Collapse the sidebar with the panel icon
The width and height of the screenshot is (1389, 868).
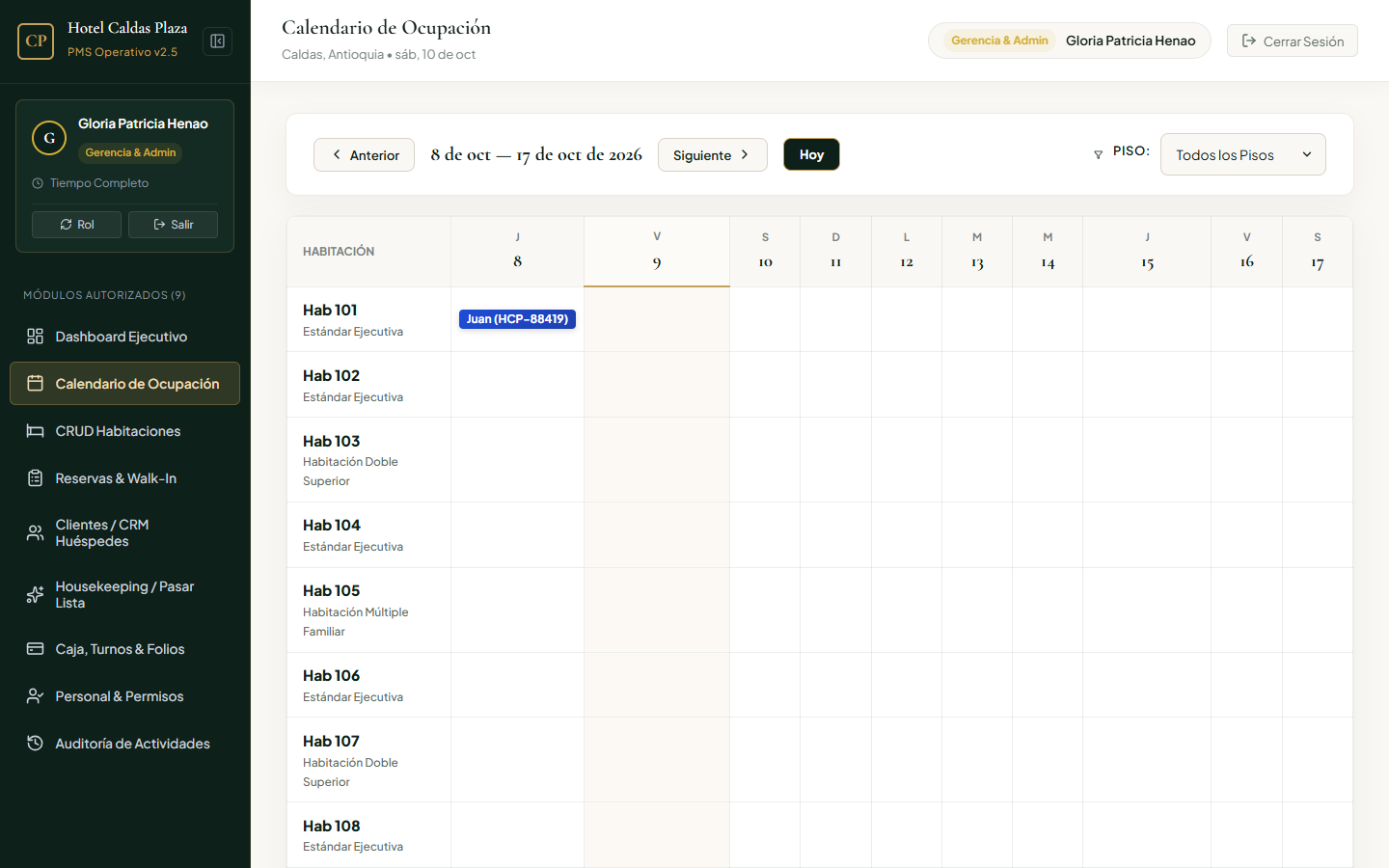tap(218, 41)
